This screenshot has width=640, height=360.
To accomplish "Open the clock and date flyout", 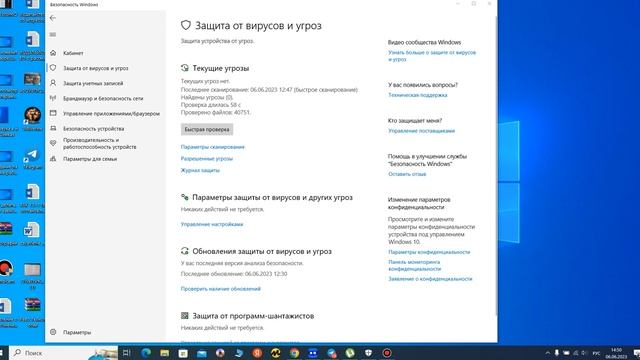I will click(x=616, y=353).
